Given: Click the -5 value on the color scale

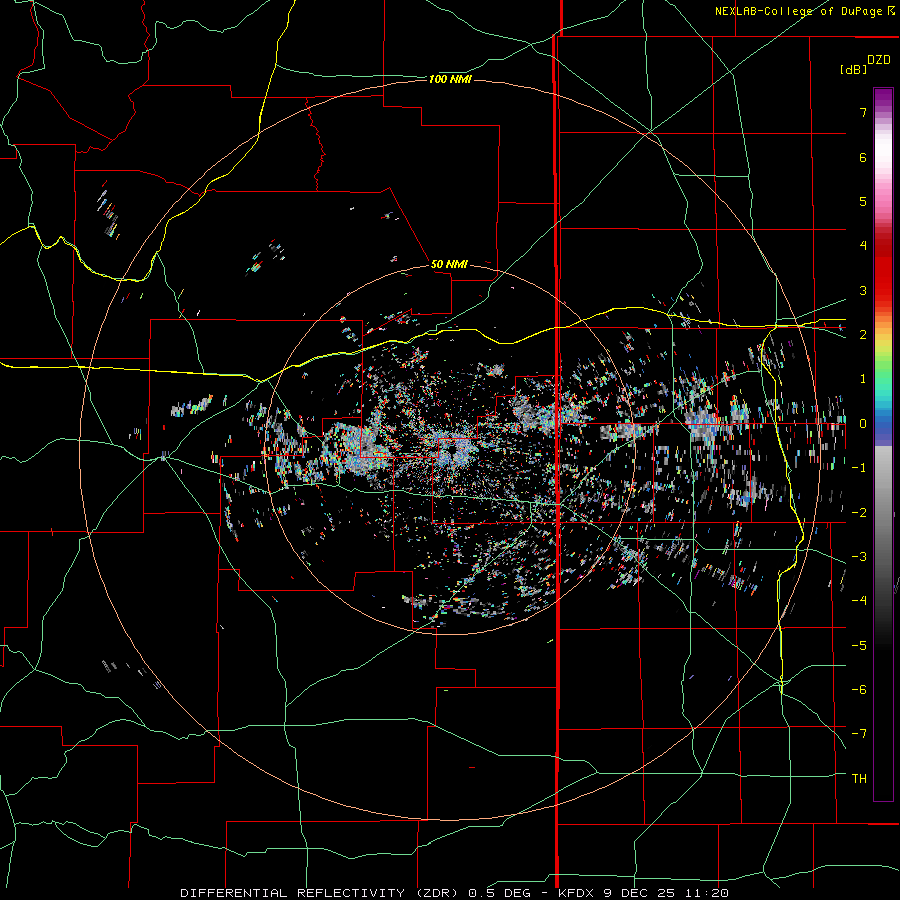Looking at the screenshot, I should tap(859, 646).
